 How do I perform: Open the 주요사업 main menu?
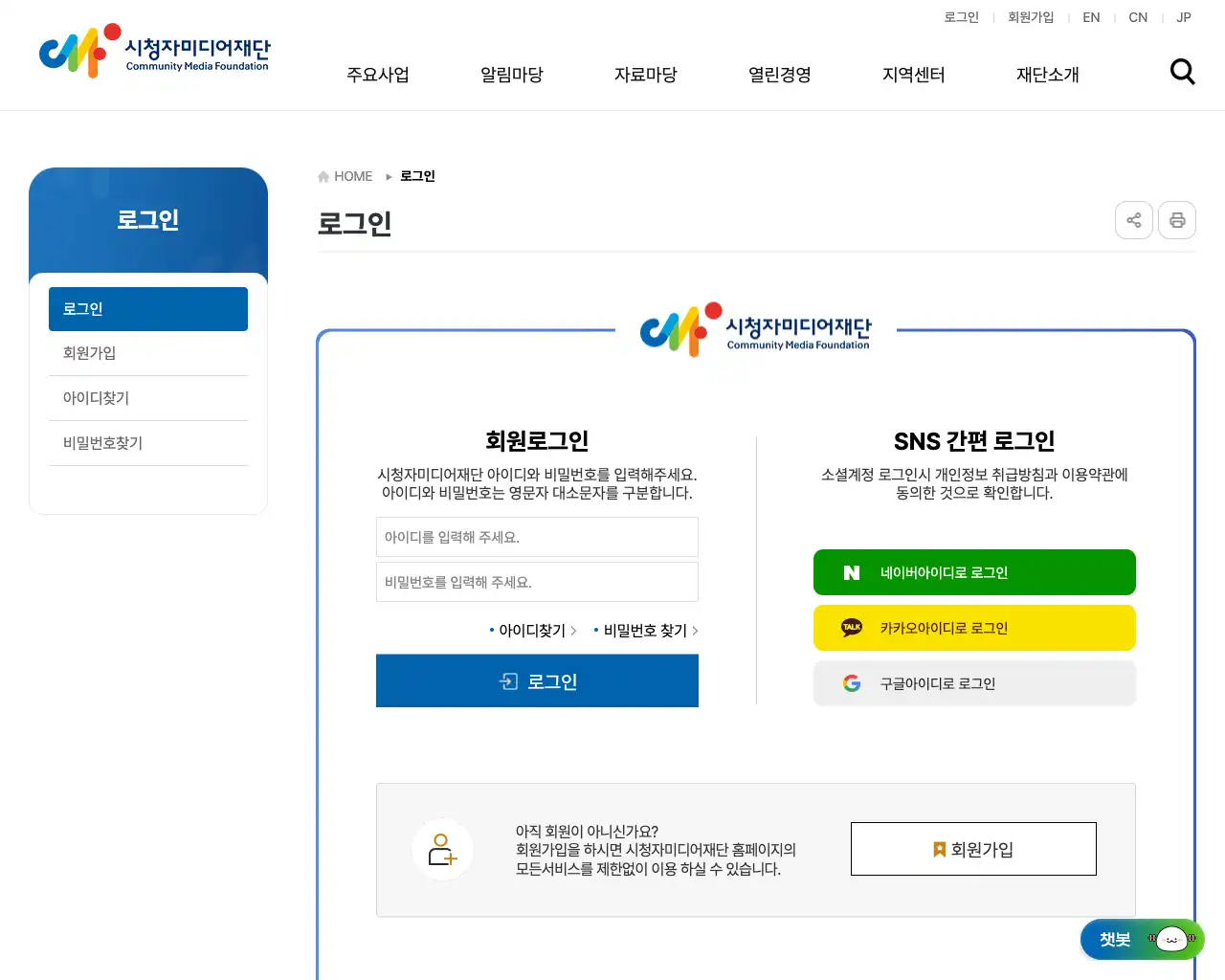[378, 75]
